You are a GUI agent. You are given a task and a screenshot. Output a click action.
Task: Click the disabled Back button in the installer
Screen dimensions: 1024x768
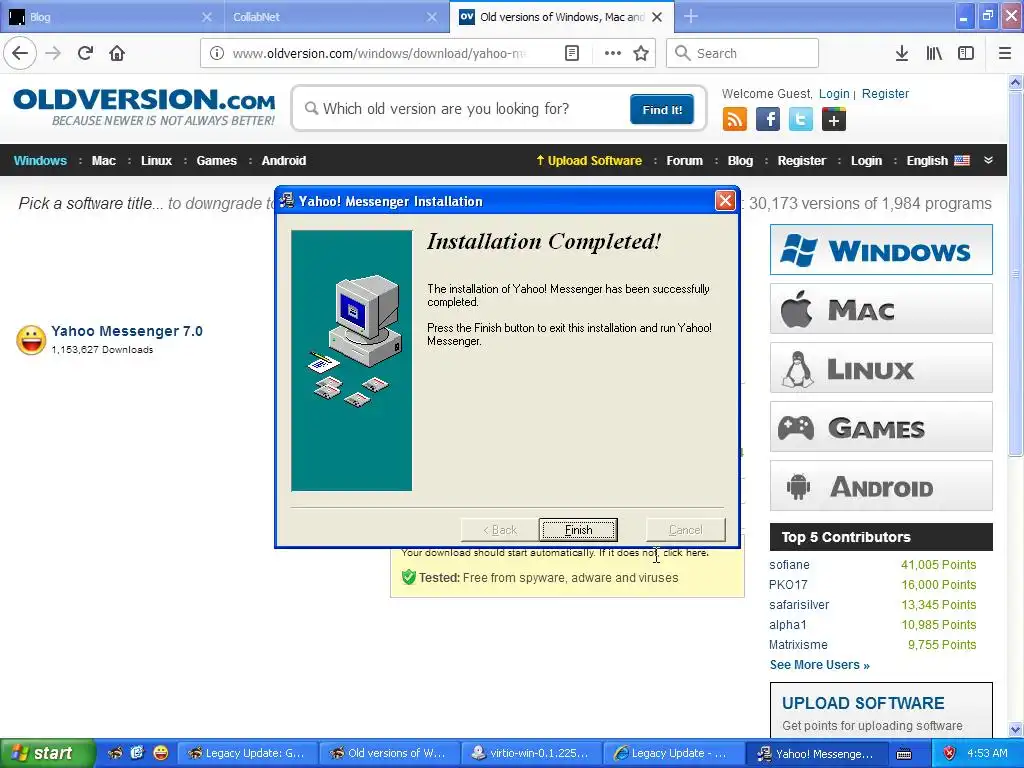coord(500,530)
